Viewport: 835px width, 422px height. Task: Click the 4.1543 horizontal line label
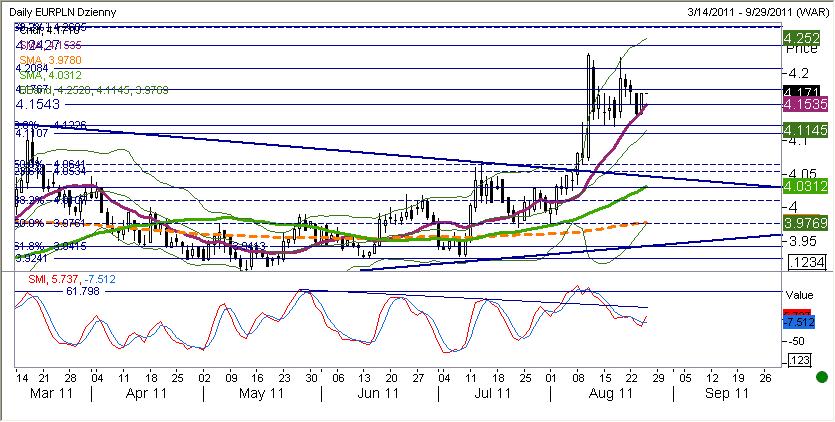[x=38, y=104]
